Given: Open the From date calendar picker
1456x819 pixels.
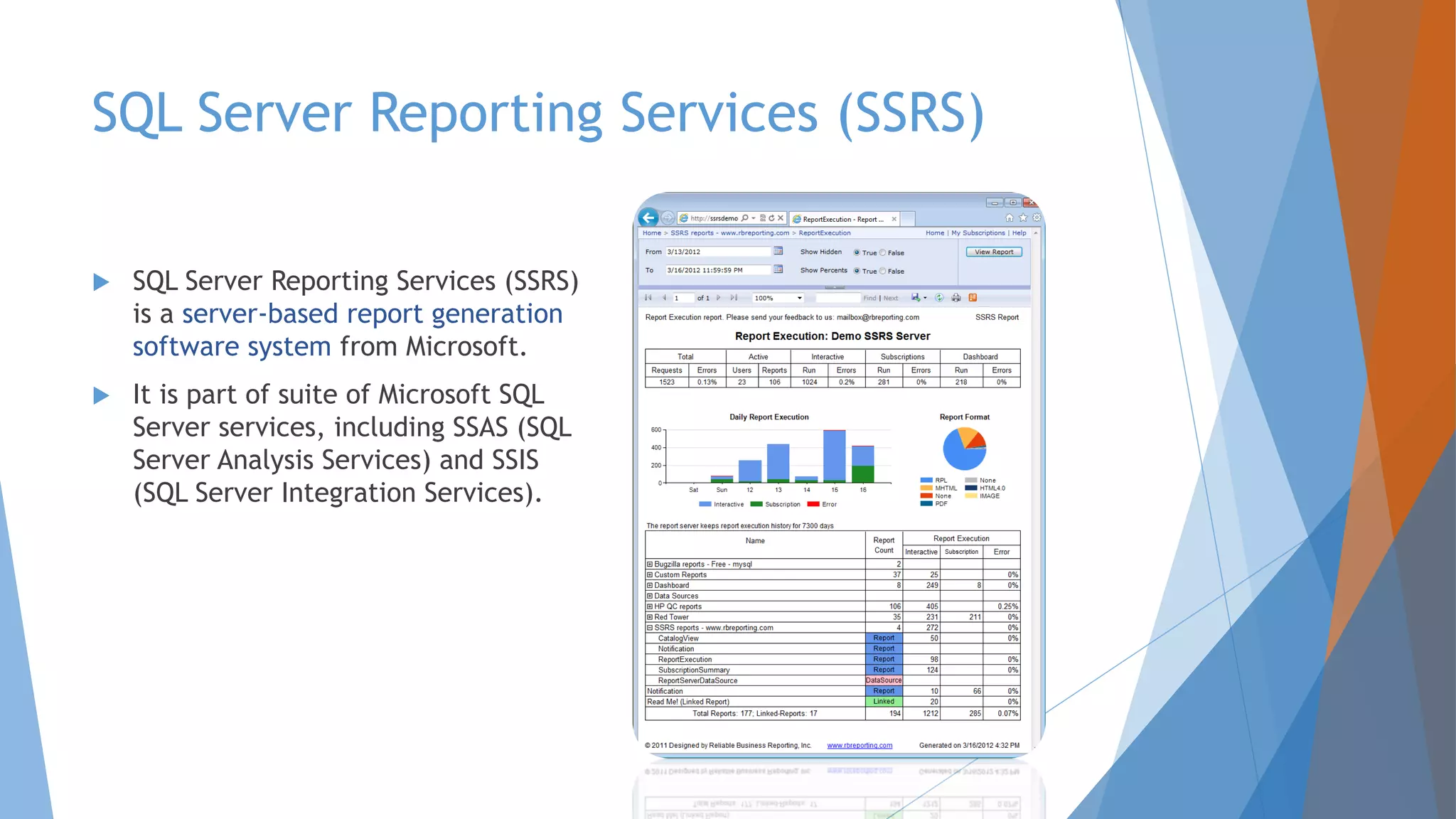Looking at the screenshot, I should coord(778,251).
